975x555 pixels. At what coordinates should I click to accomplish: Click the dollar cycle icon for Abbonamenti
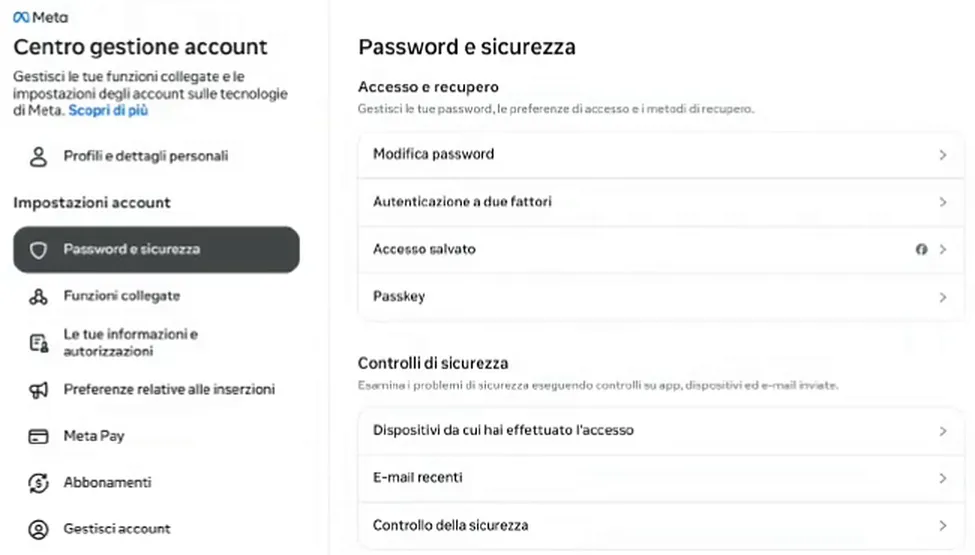click(39, 483)
